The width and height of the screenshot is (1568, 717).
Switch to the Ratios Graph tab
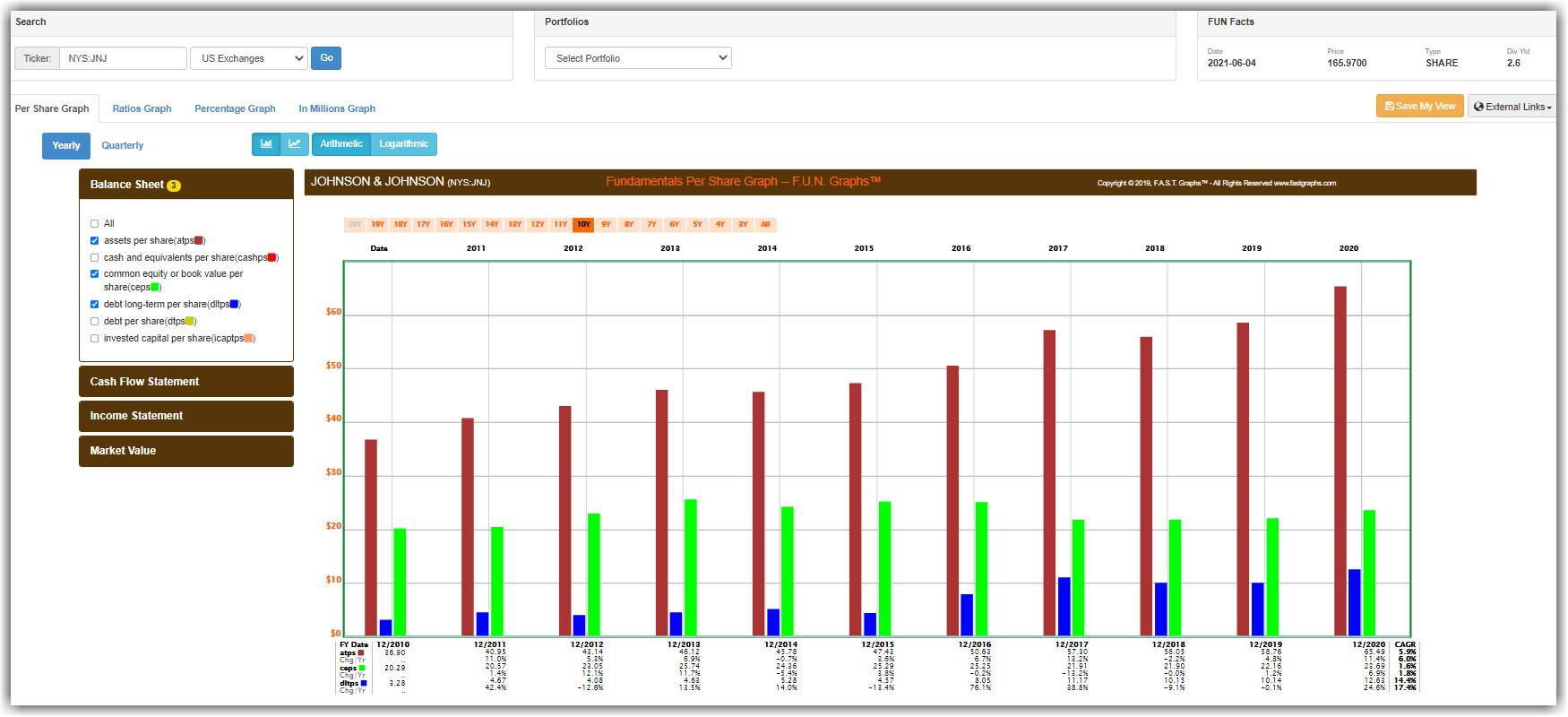click(x=142, y=108)
